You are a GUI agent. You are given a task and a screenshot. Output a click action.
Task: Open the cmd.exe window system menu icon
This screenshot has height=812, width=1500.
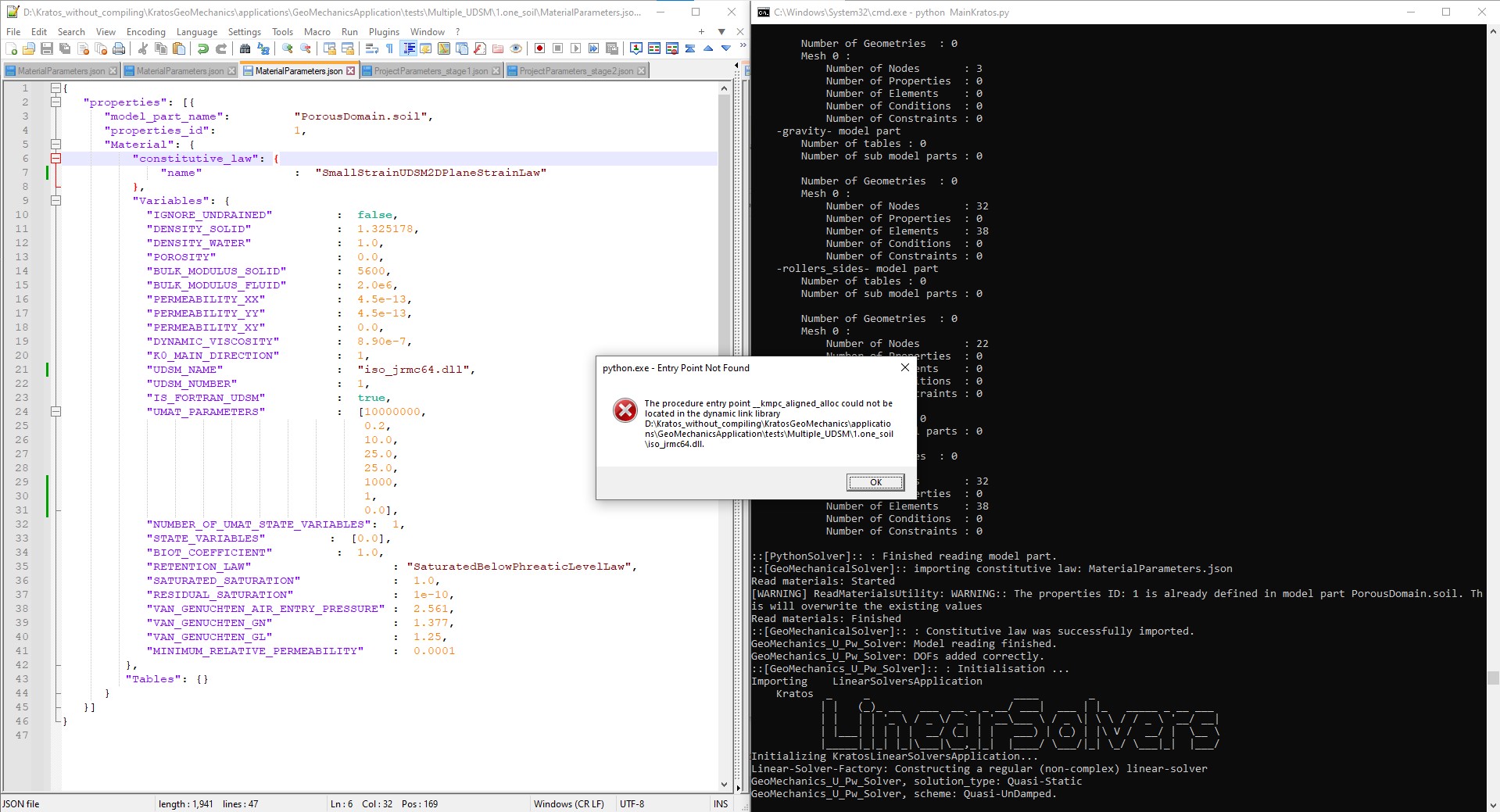(764, 13)
